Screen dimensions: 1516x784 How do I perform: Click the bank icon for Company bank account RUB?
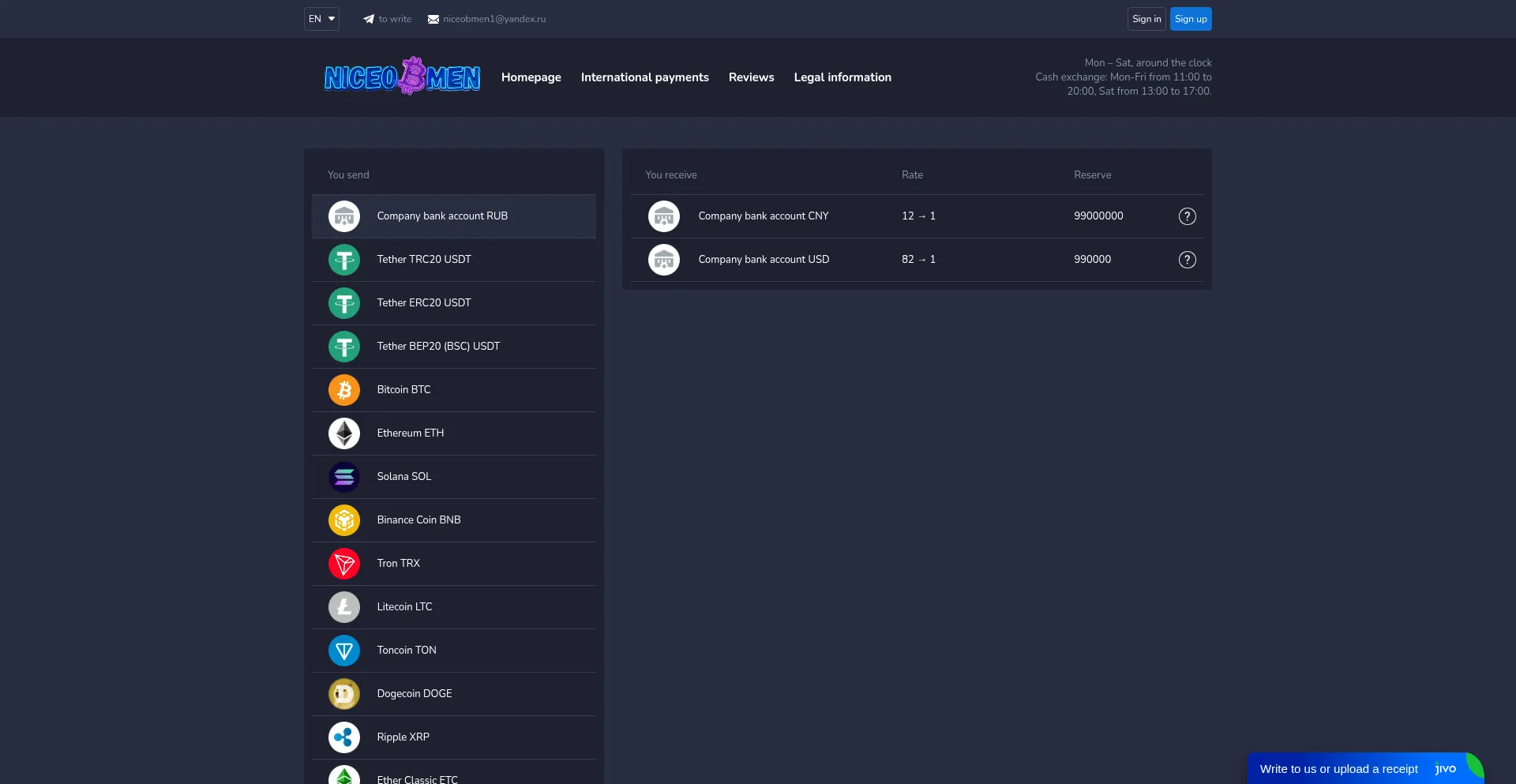tap(344, 216)
